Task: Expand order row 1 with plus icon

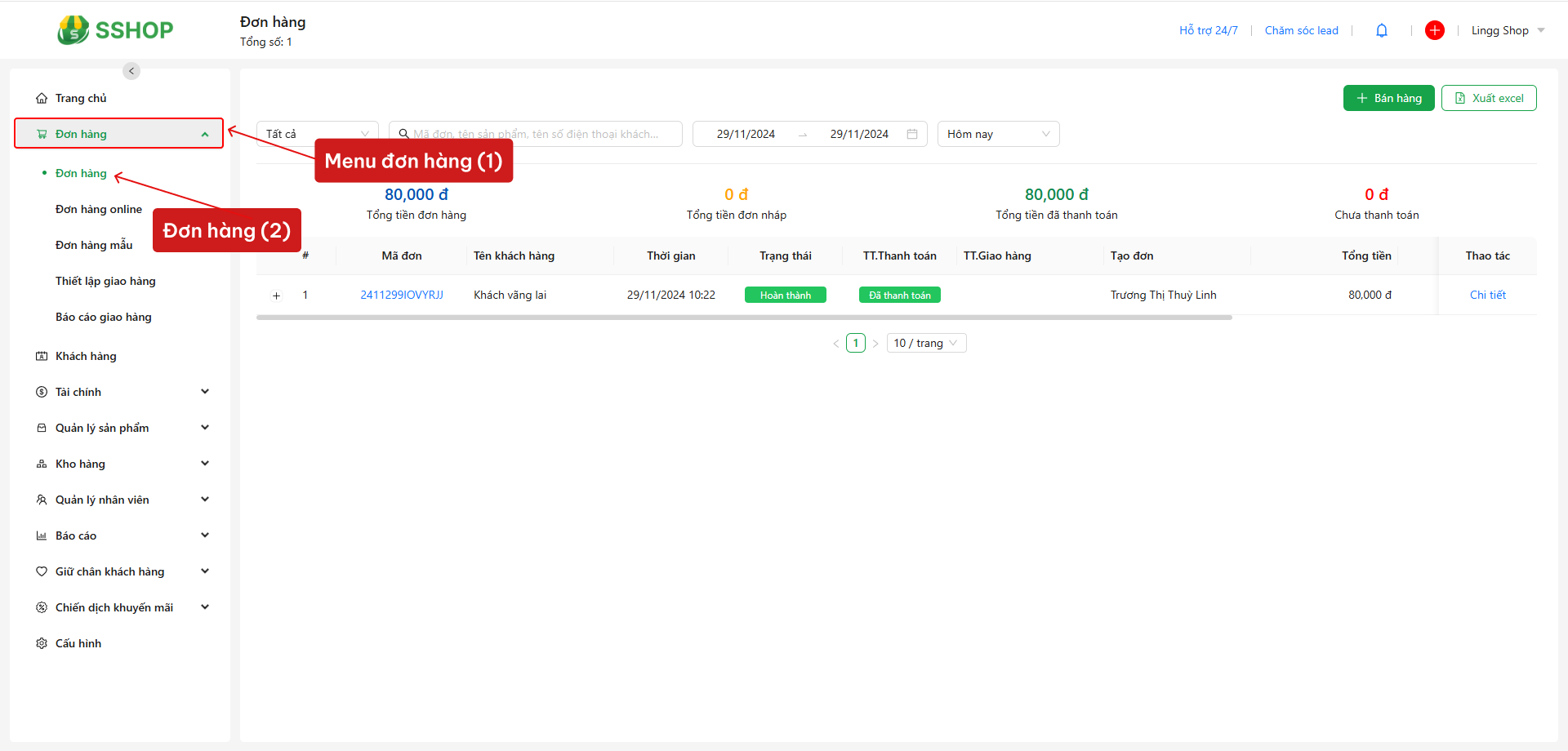Action: coord(276,296)
